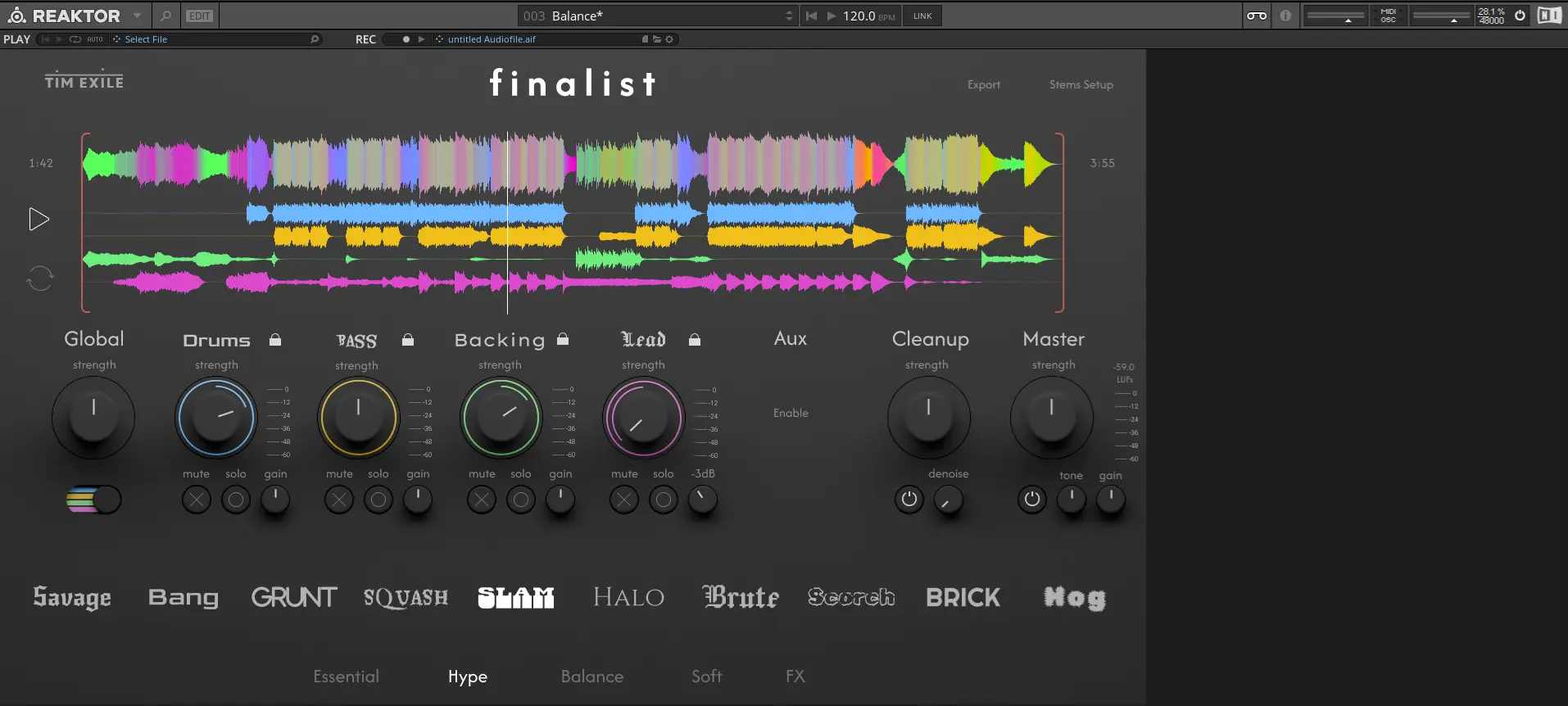Solo the Lead stem
This screenshot has width=1568, height=706.
click(x=664, y=500)
